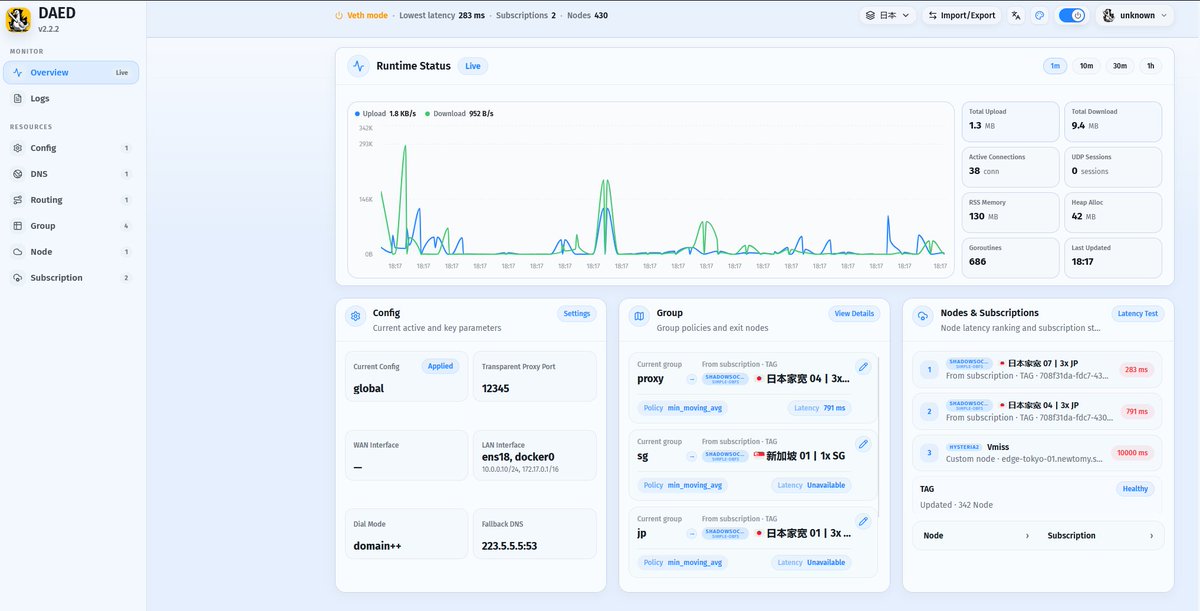Click the Config gear icon in card header
Viewport: 1200px width, 611px height.
[x=355, y=317]
